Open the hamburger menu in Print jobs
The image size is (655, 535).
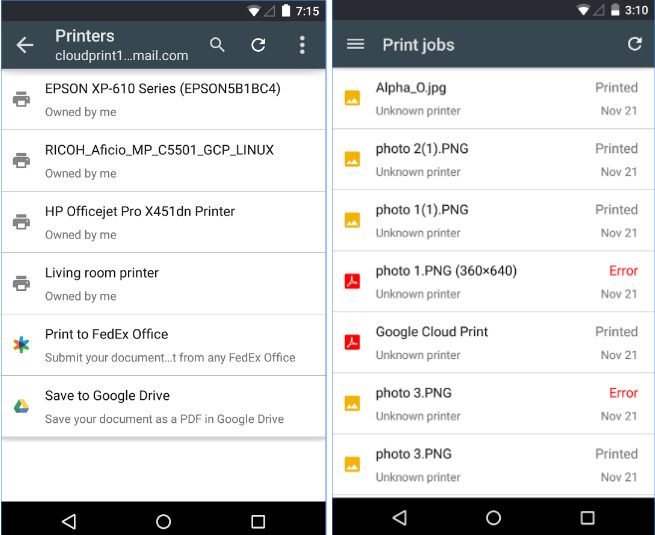click(x=355, y=44)
